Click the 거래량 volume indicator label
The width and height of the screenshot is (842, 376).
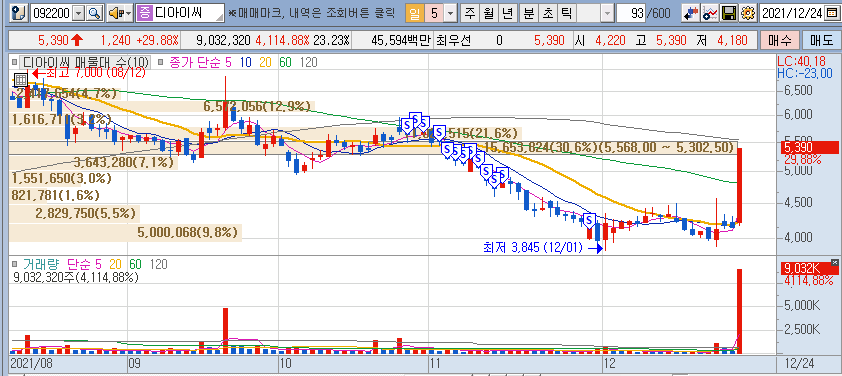click(x=41, y=264)
